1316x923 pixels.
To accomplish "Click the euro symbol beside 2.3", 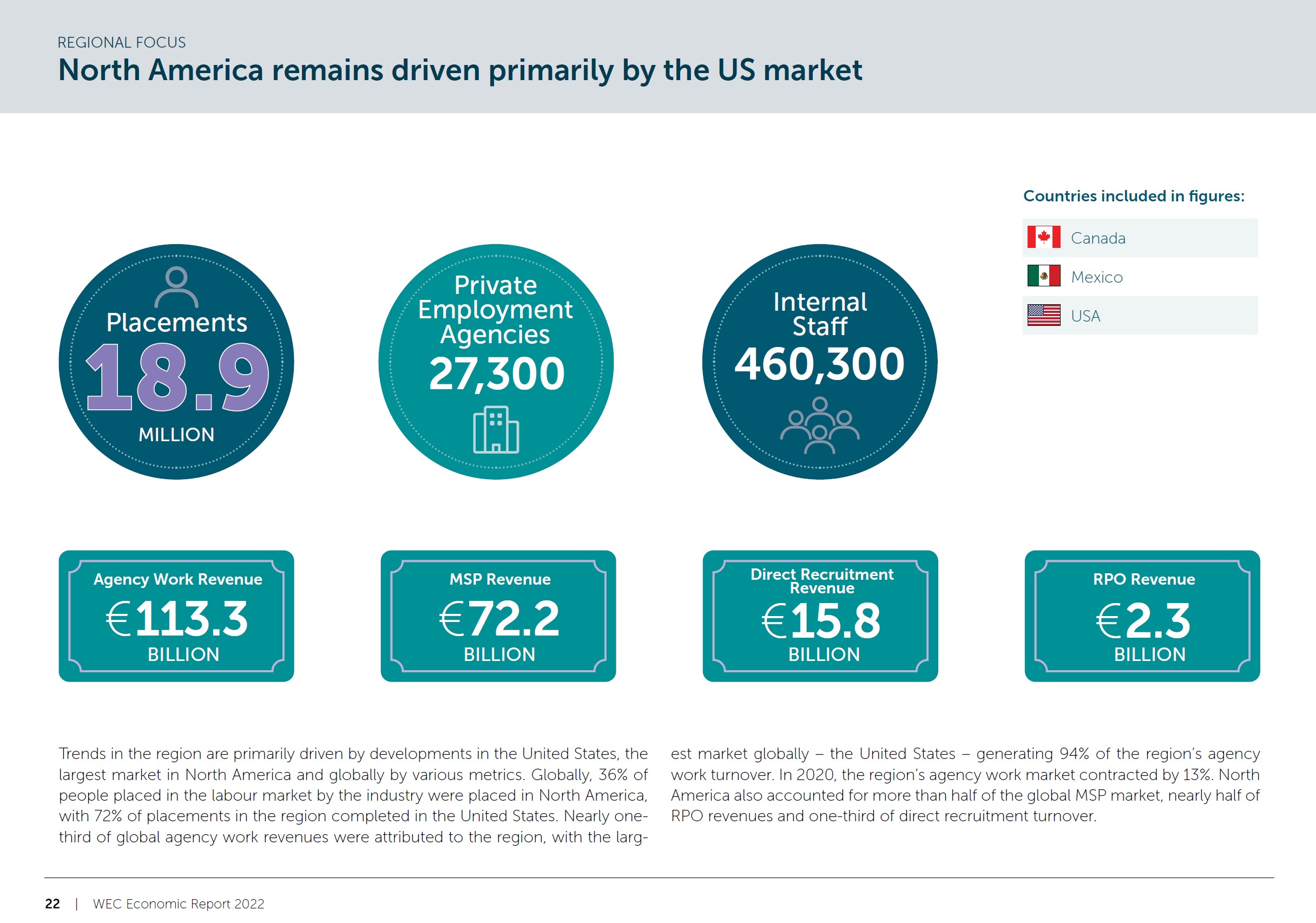I will point(1108,621).
